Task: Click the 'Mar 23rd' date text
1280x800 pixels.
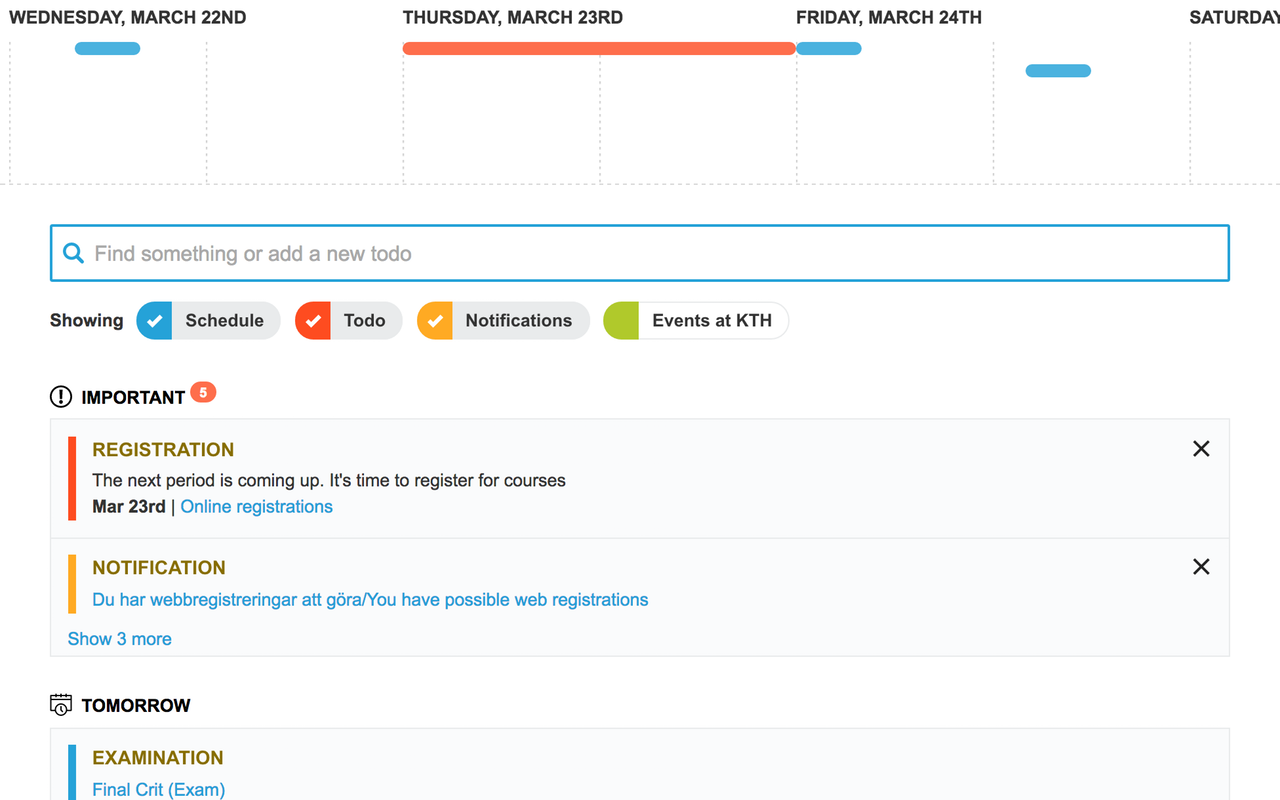Action: 129,507
